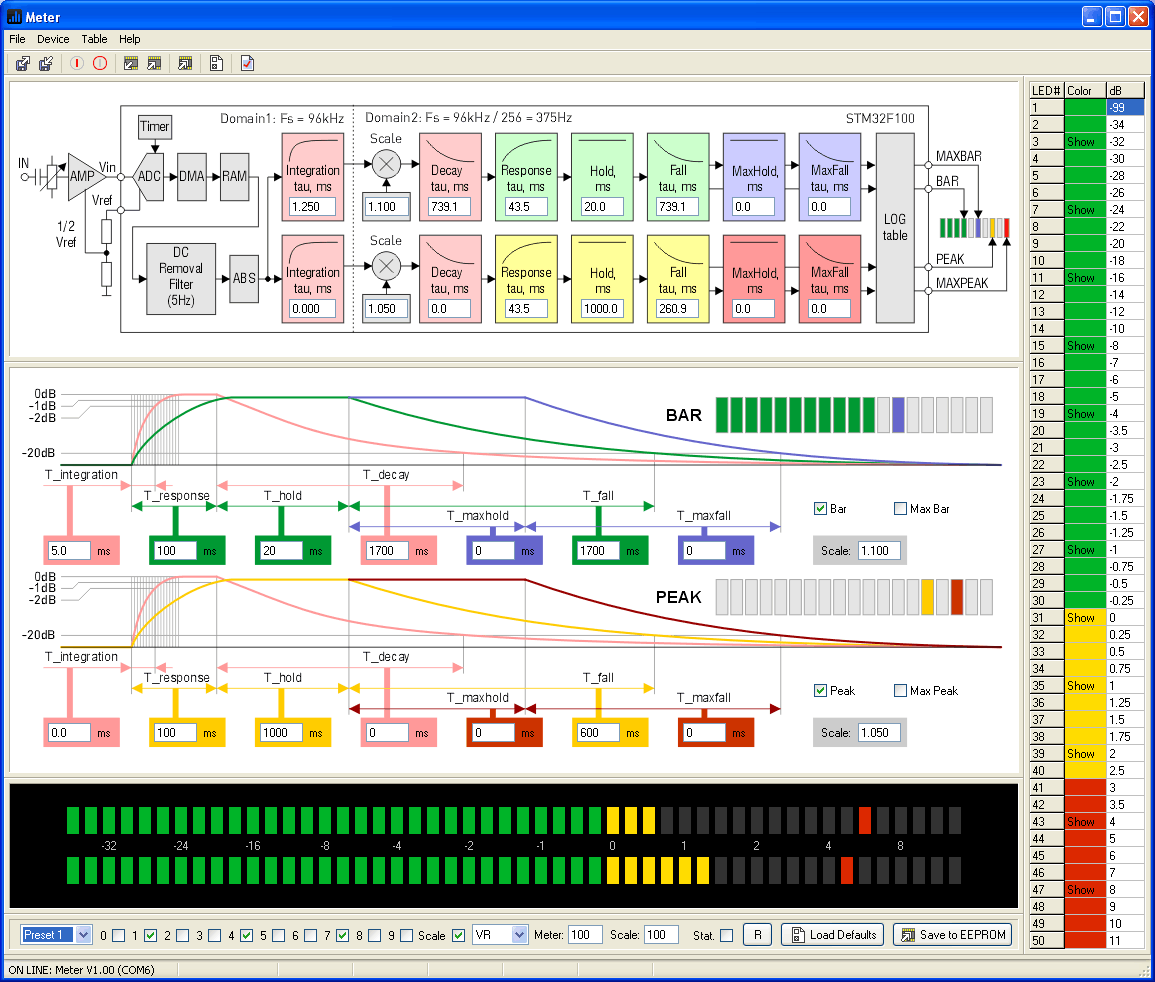Viewport: 1155px width, 982px height.
Task: Click the grey circle connect icon in toolbar
Action: point(77,64)
